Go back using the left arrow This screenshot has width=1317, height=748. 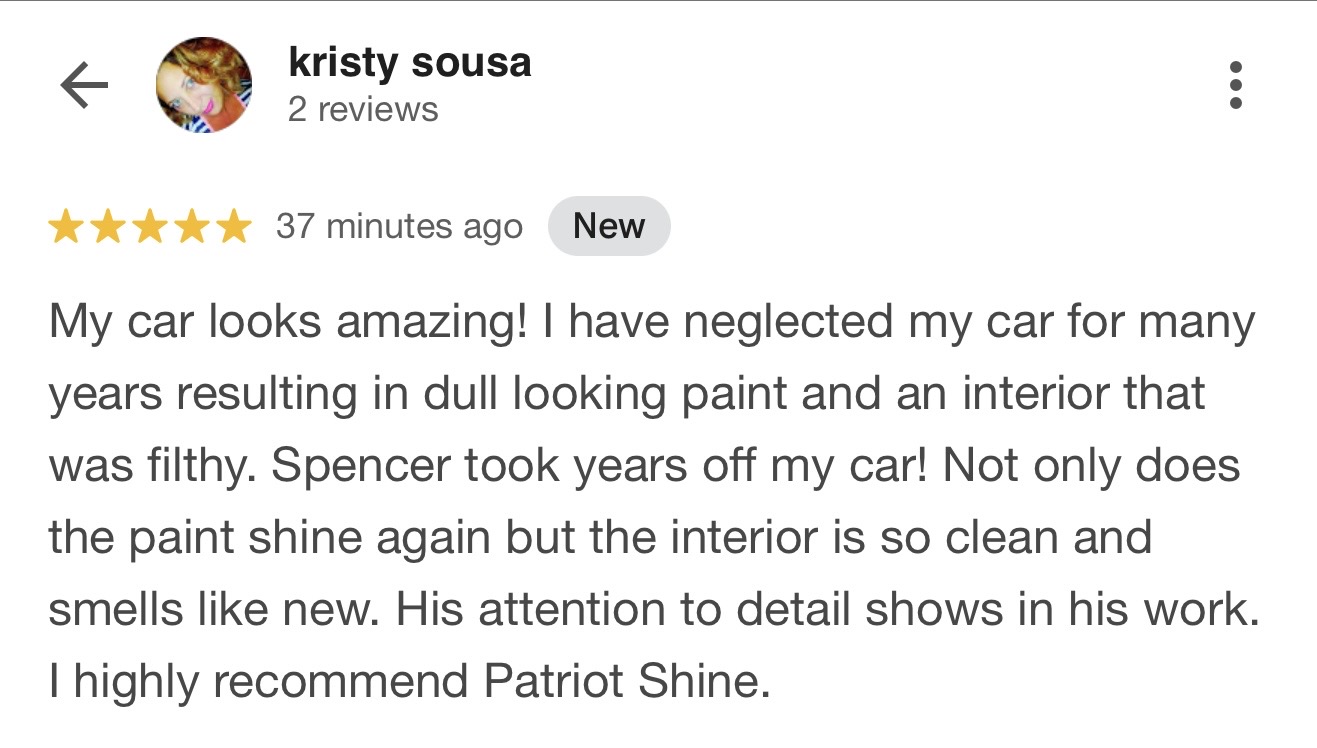[84, 86]
